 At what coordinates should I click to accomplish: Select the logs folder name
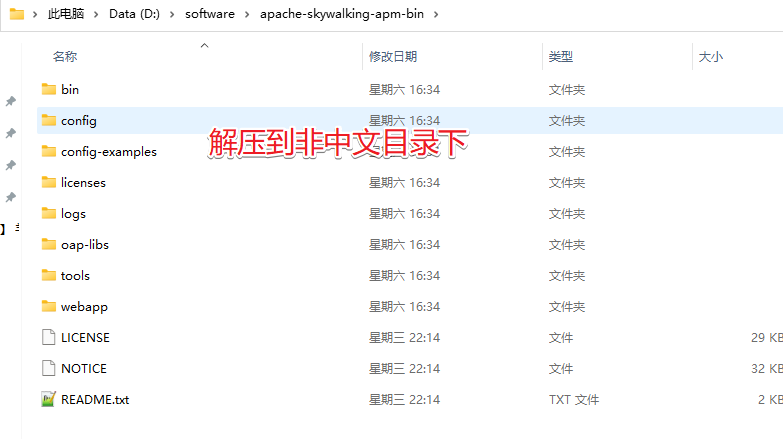73,214
